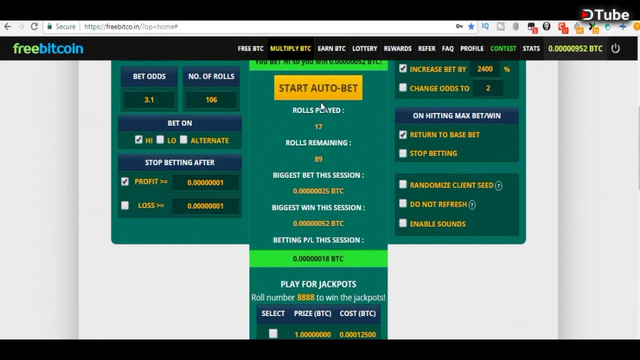Open LOTTERY menu item

(x=365, y=49)
